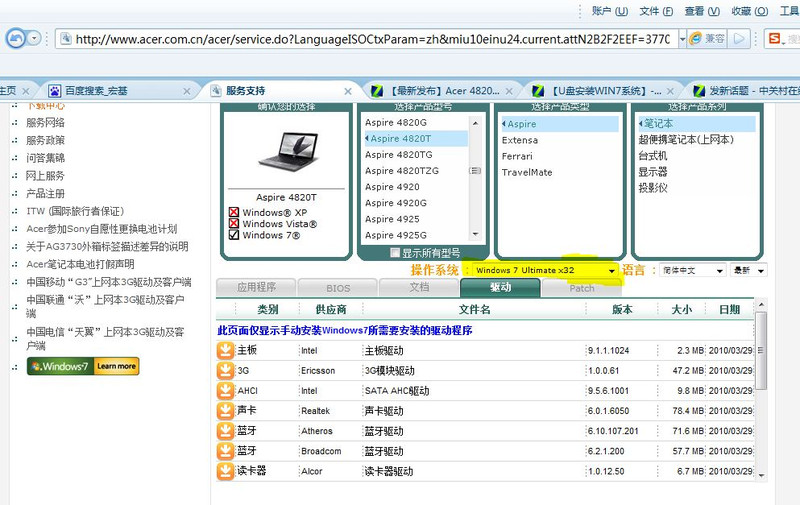Open the 网上服务 sidebar link

[45, 175]
